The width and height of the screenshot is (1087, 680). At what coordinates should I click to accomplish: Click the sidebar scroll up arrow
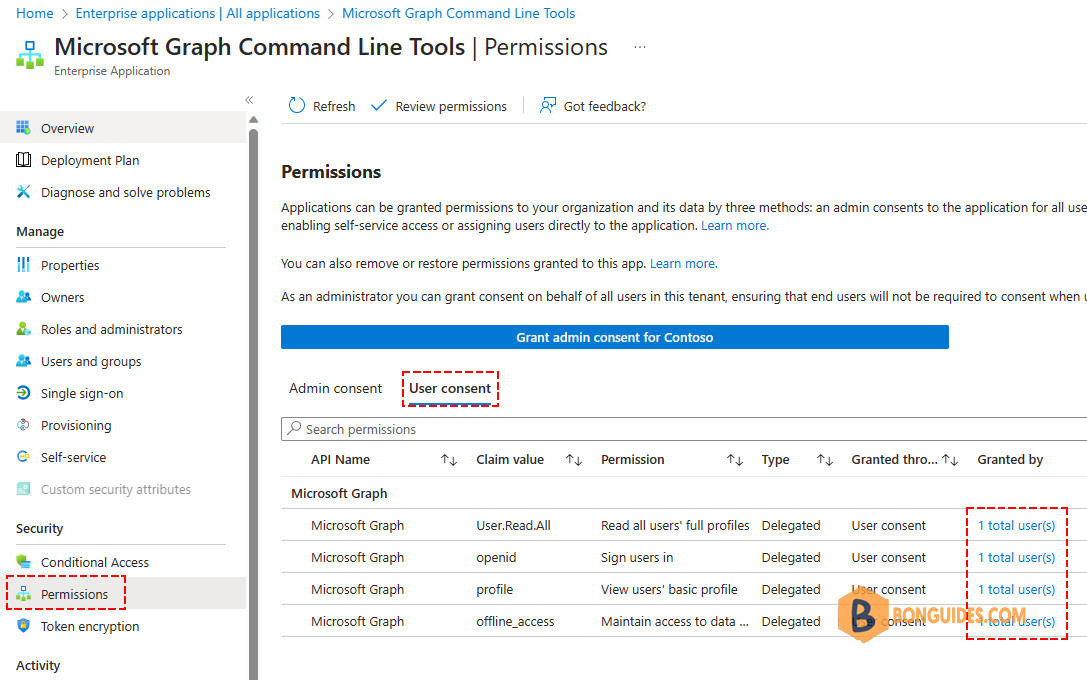point(254,120)
